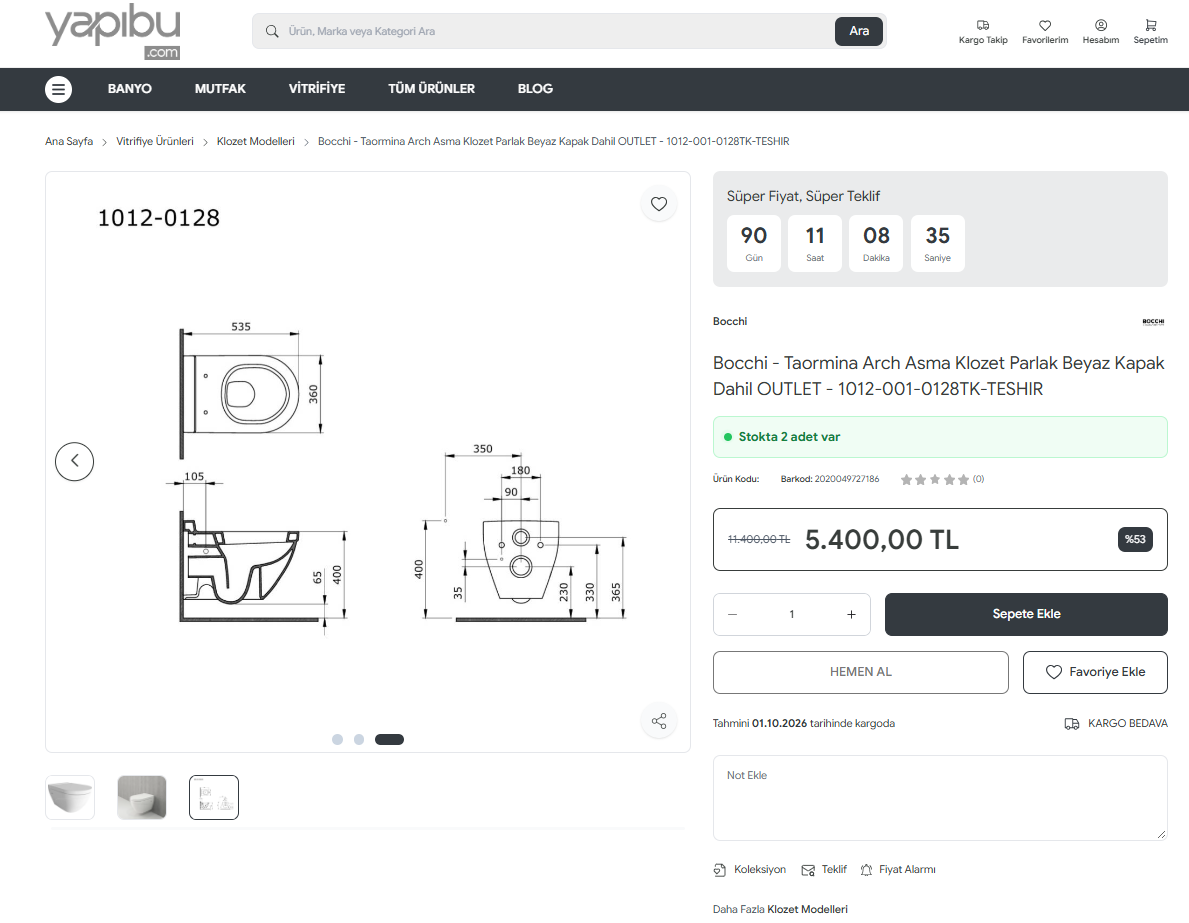
Task: Click the search magnifier icon
Action: click(271, 31)
